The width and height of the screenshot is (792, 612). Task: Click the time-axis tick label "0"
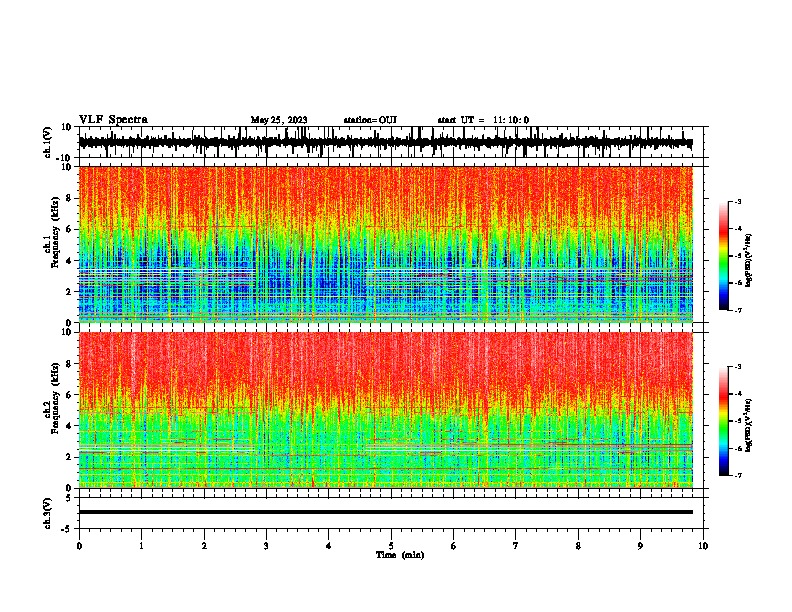(x=79, y=546)
